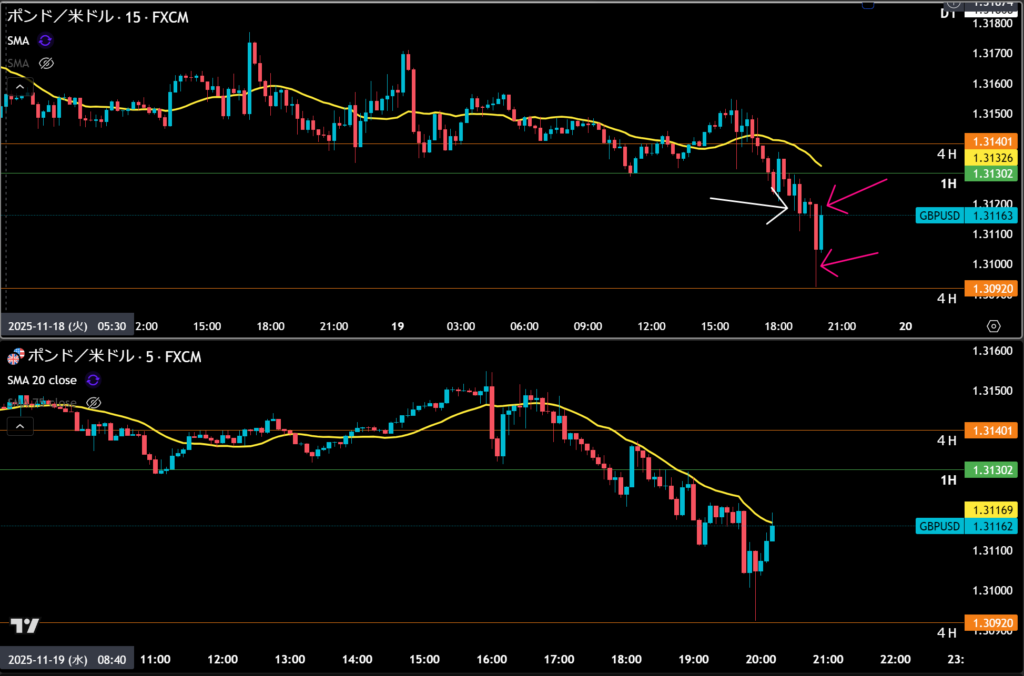The image size is (1024, 676).
Task: Unhide the second SMA on the 5-minute chart
Action: tap(93, 402)
